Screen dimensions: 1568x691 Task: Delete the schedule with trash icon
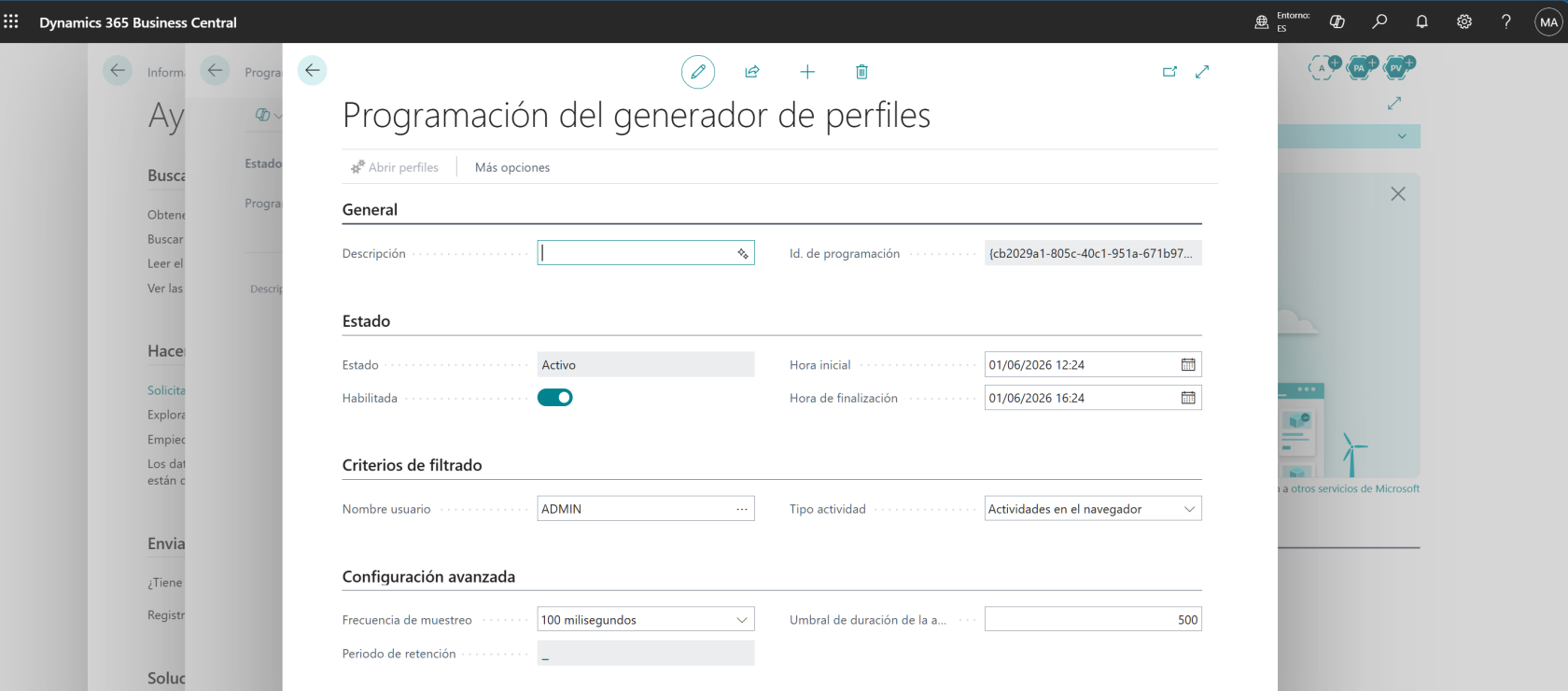coord(861,72)
